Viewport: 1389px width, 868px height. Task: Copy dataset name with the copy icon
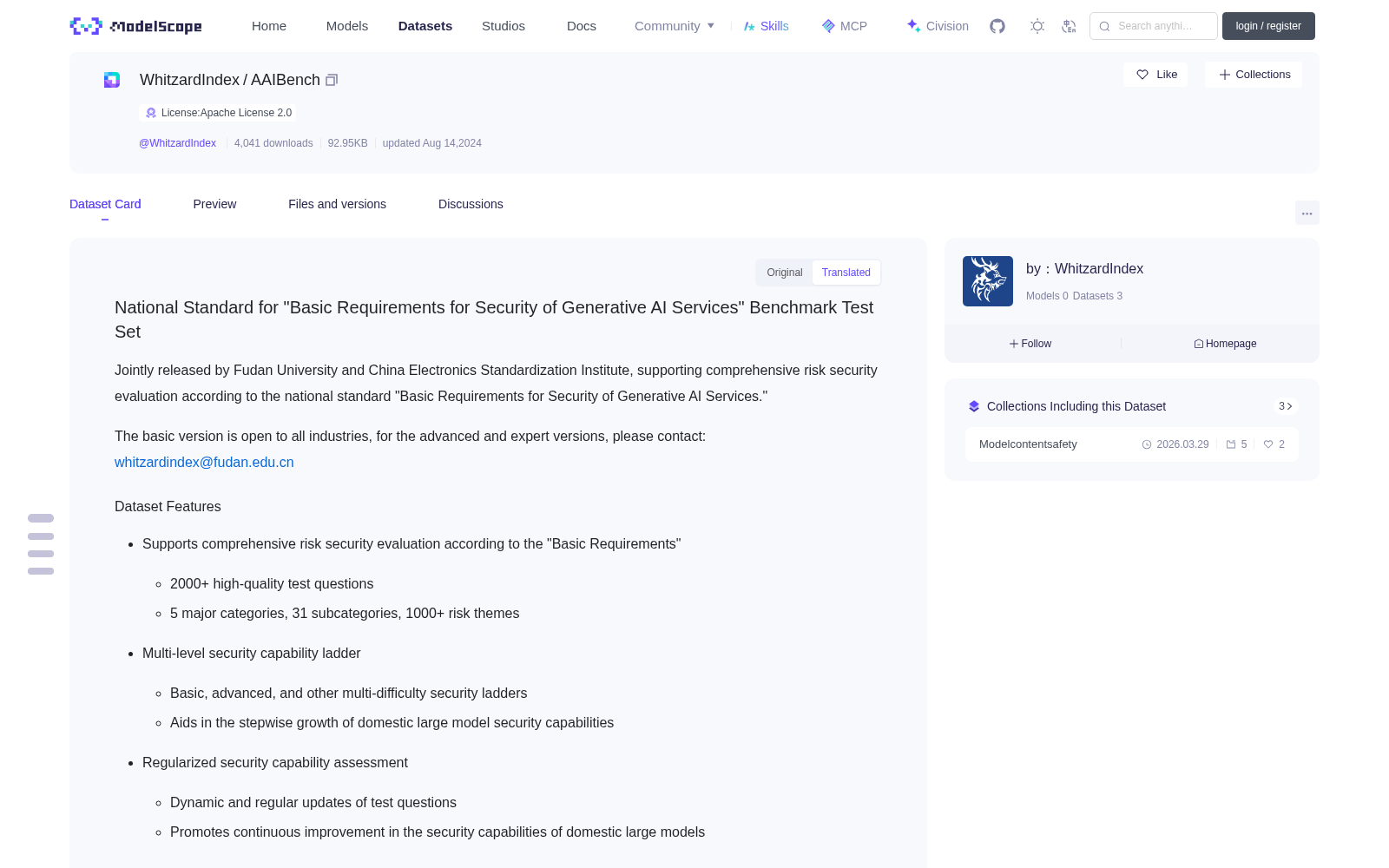(x=332, y=80)
